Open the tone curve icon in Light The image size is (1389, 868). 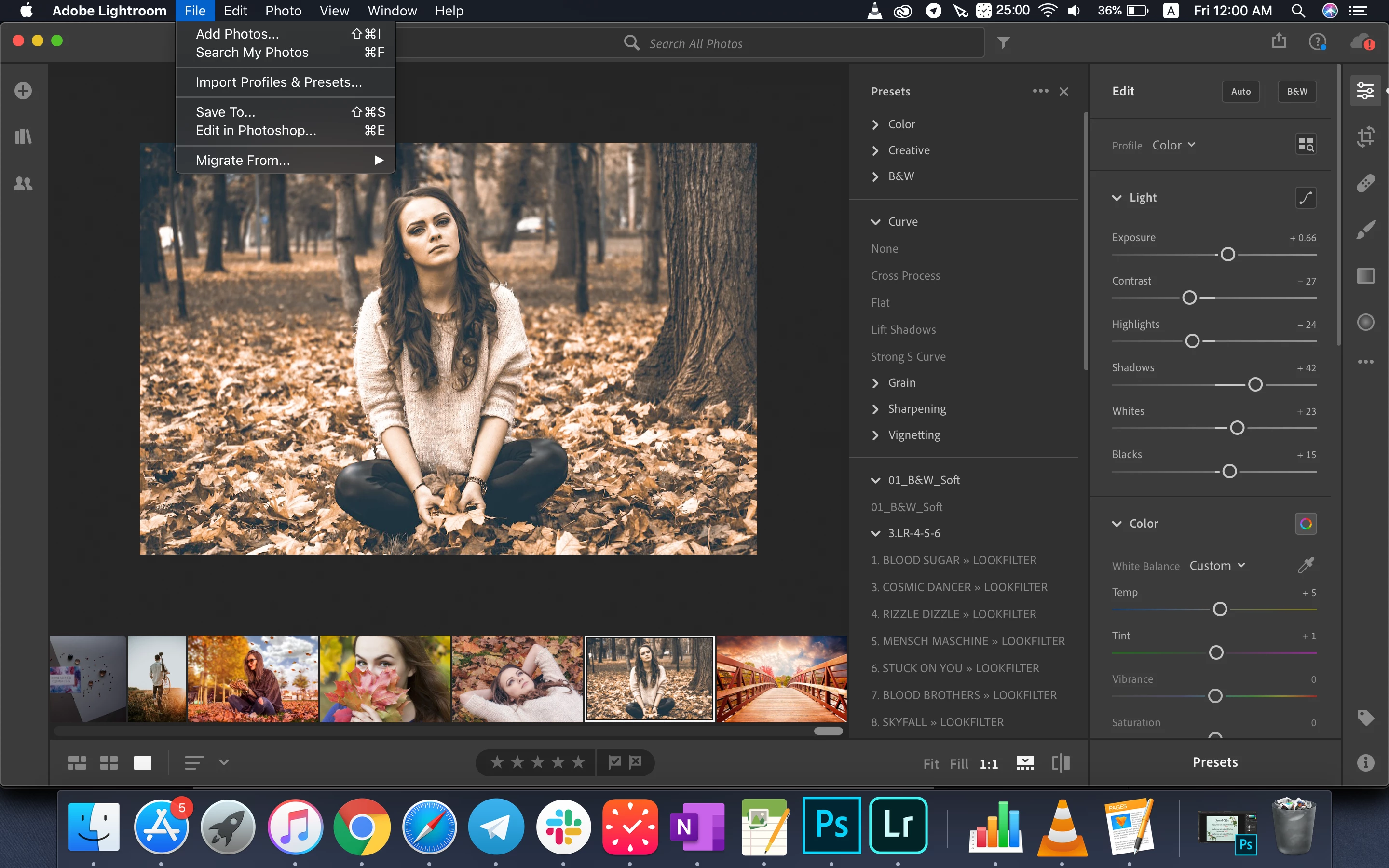pyautogui.click(x=1305, y=198)
